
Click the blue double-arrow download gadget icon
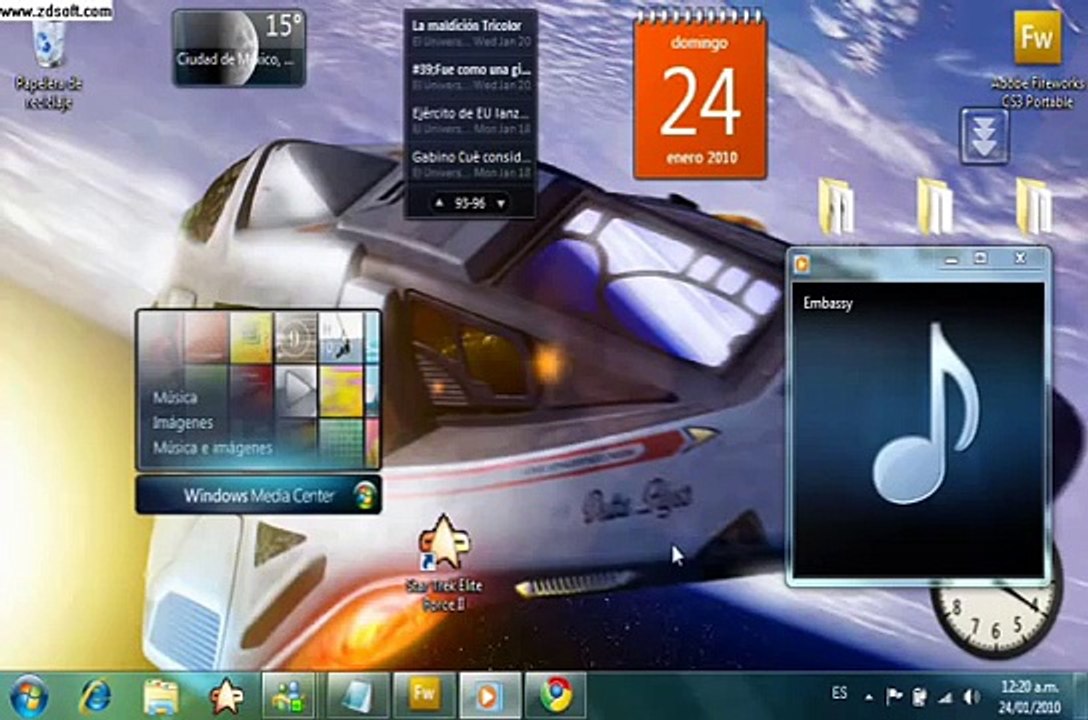coord(984,136)
